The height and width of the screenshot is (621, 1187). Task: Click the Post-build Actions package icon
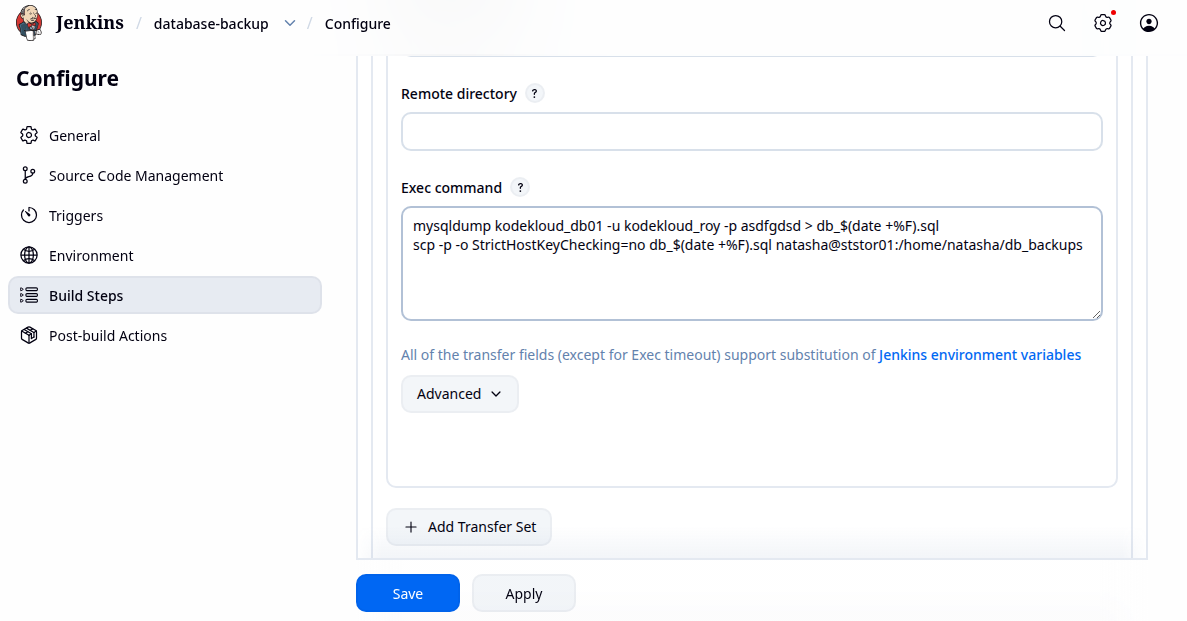(29, 335)
